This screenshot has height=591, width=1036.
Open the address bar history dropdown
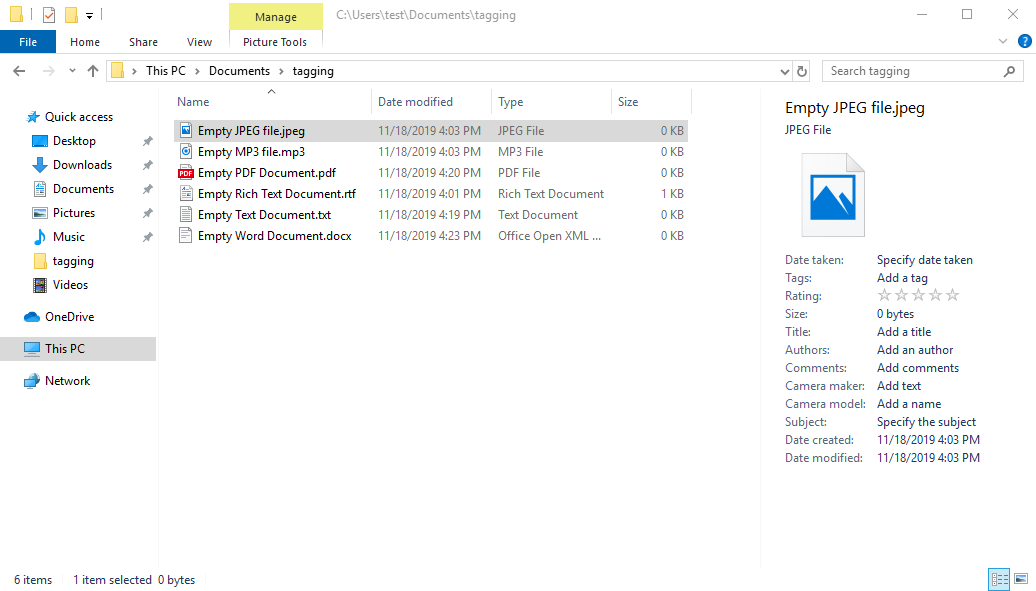pyautogui.click(x=784, y=70)
